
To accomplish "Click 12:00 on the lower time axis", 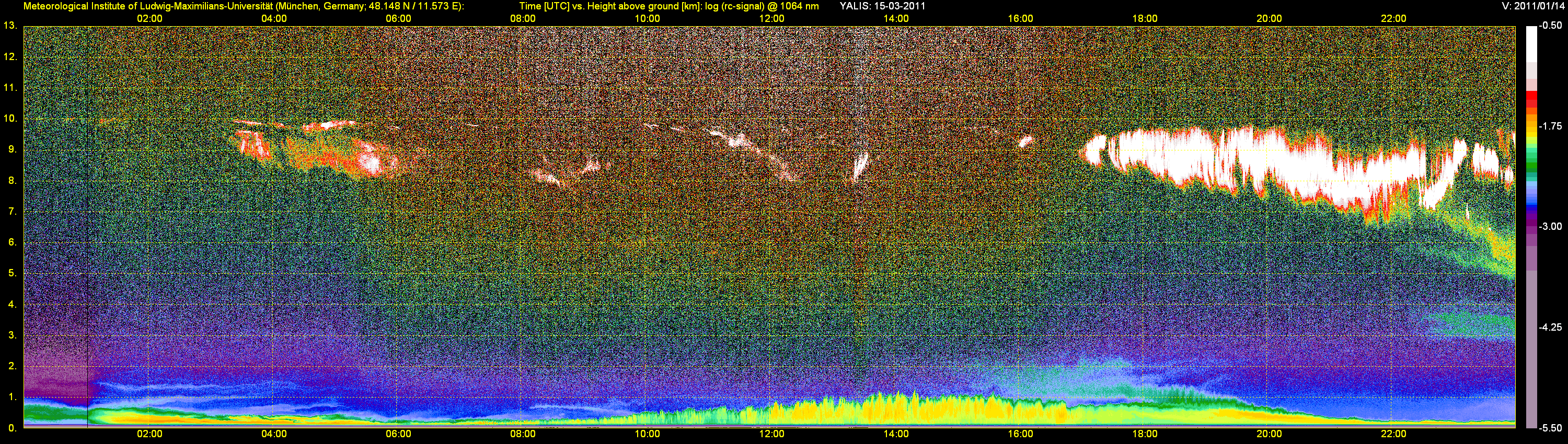I will pyautogui.click(x=771, y=434).
